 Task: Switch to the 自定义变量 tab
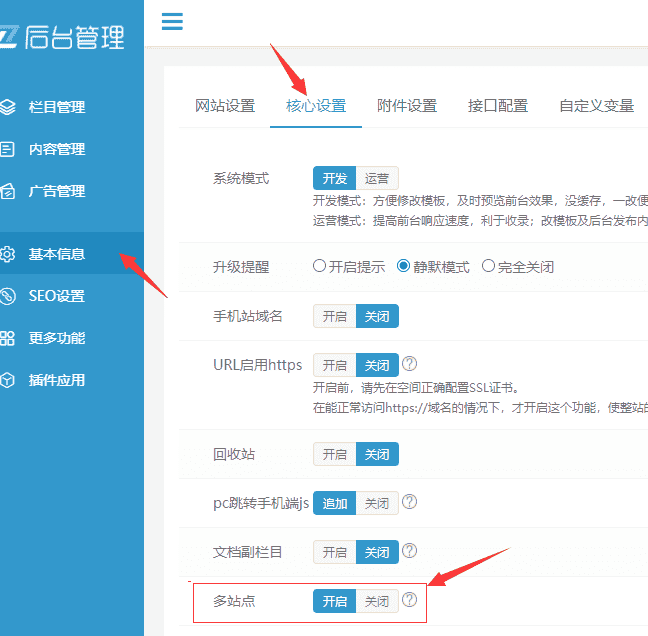point(596,106)
